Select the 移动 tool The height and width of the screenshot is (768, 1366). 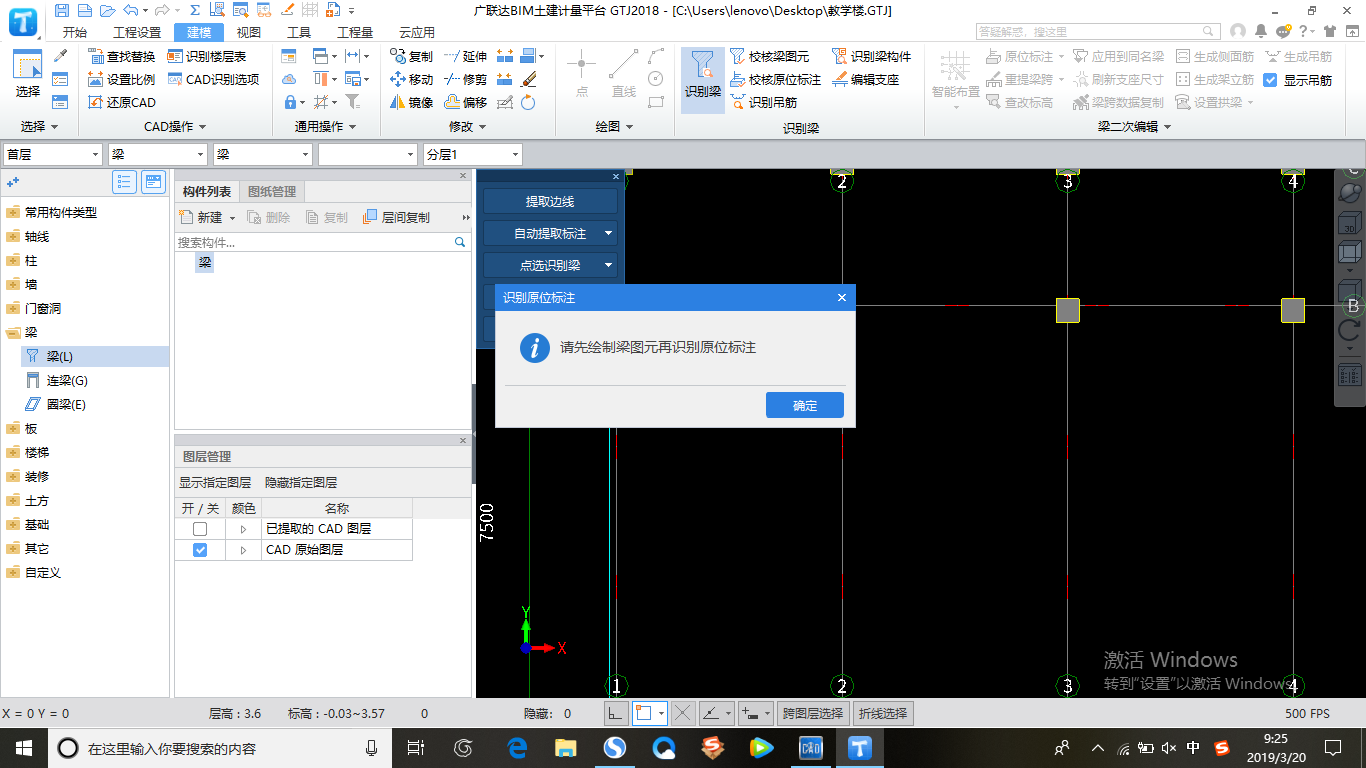tap(411, 79)
